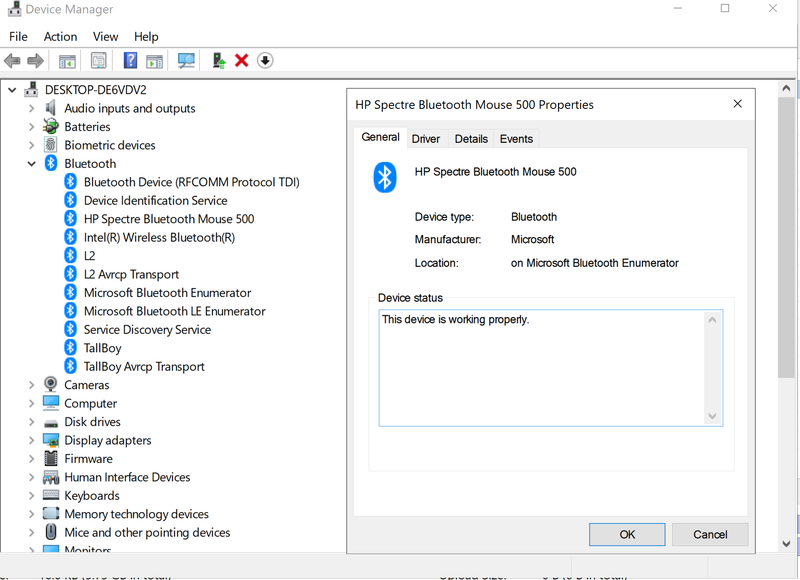This screenshot has width=800, height=580.
Task: Expand the Batteries category
Action: [32, 127]
